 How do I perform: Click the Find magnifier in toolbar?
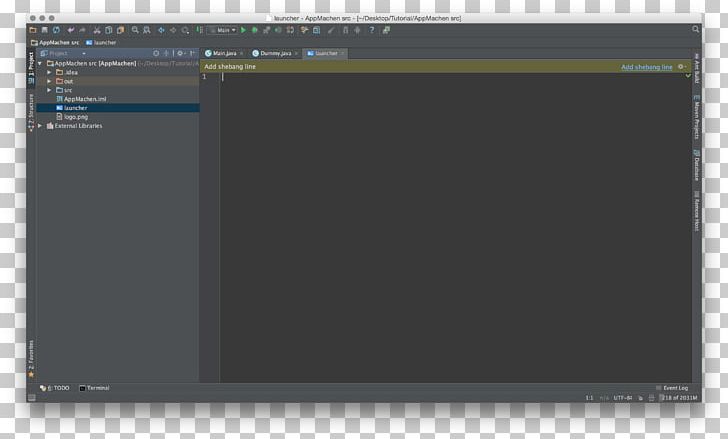click(x=135, y=30)
